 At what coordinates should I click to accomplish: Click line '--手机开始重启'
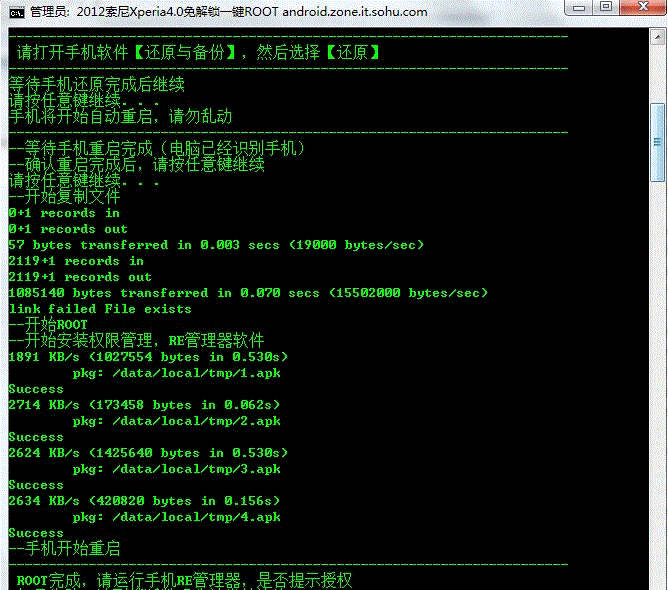(x=64, y=548)
